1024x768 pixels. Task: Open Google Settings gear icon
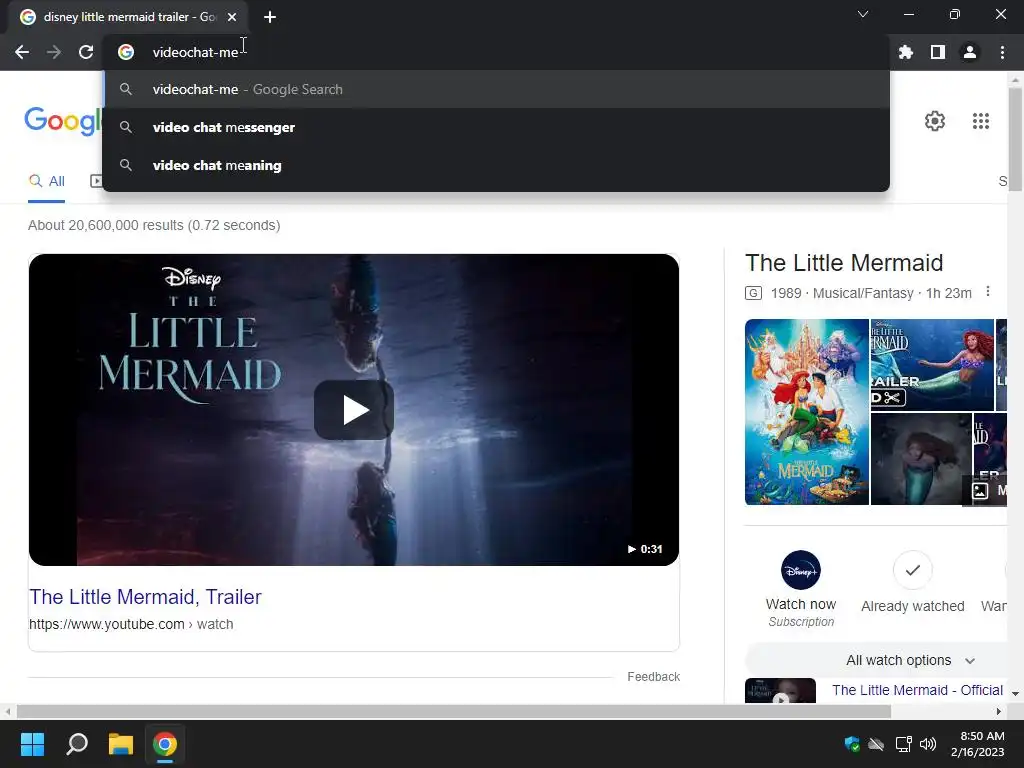click(935, 121)
